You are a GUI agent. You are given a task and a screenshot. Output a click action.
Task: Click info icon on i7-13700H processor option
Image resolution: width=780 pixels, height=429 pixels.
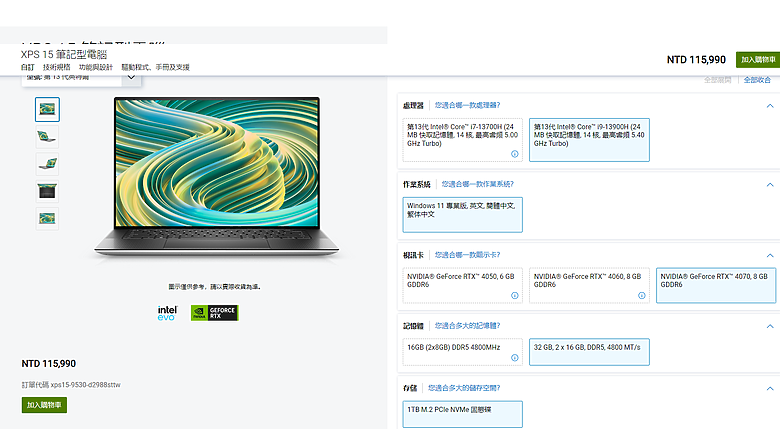coord(515,154)
